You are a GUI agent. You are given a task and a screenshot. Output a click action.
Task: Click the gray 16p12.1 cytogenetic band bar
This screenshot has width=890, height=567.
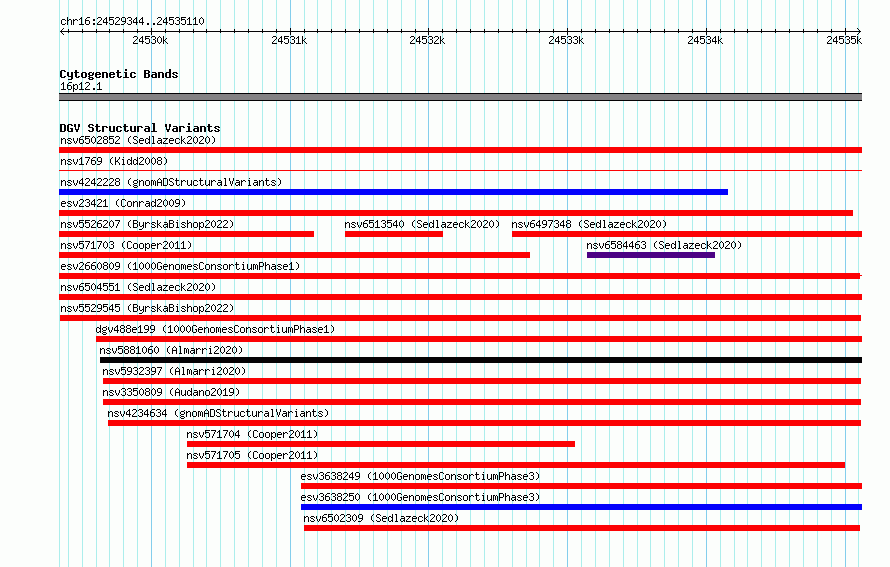(460, 97)
